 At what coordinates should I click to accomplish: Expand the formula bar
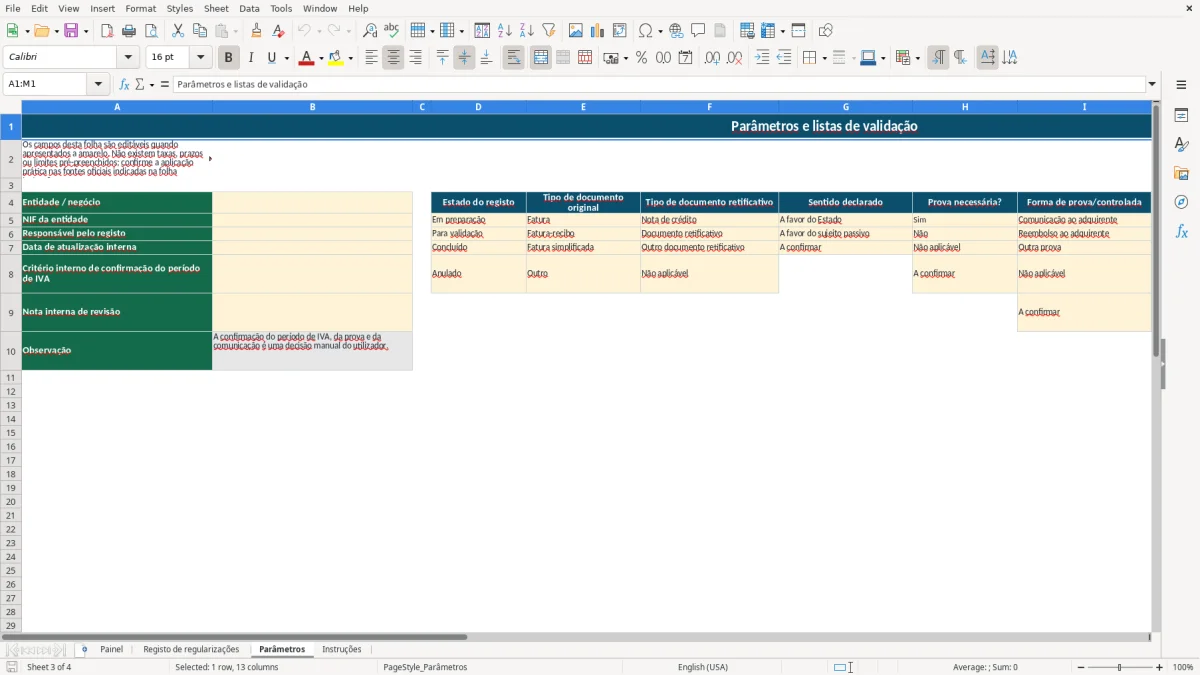pos(1152,84)
